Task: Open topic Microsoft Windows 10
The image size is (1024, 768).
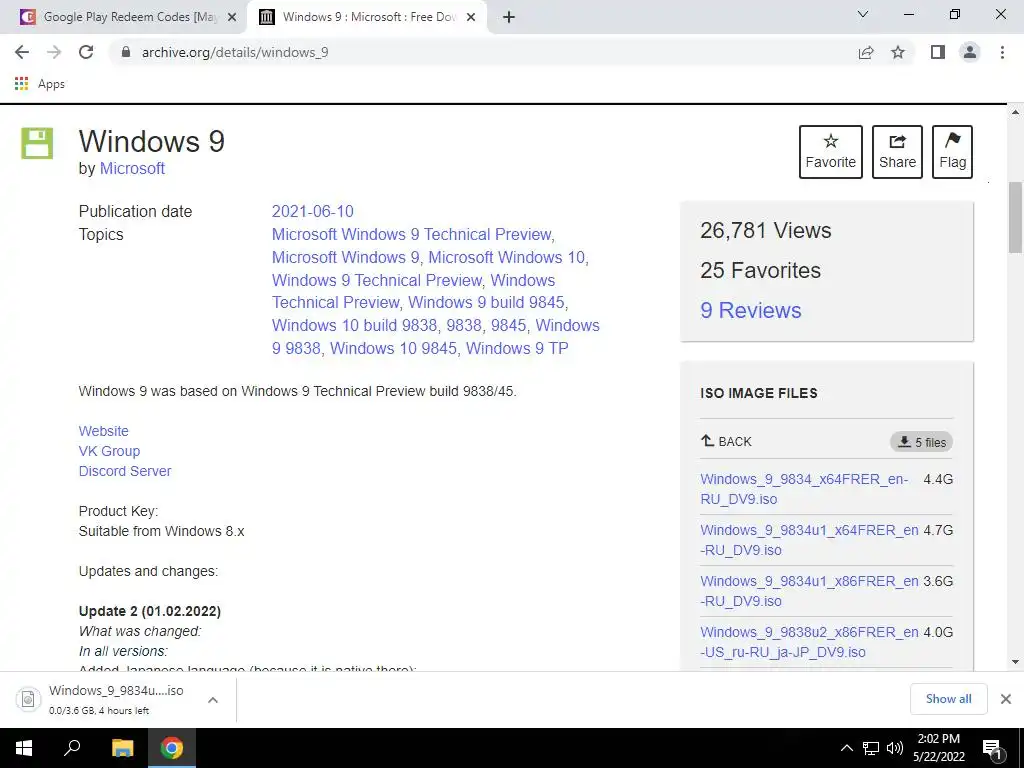Action: tap(507, 257)
